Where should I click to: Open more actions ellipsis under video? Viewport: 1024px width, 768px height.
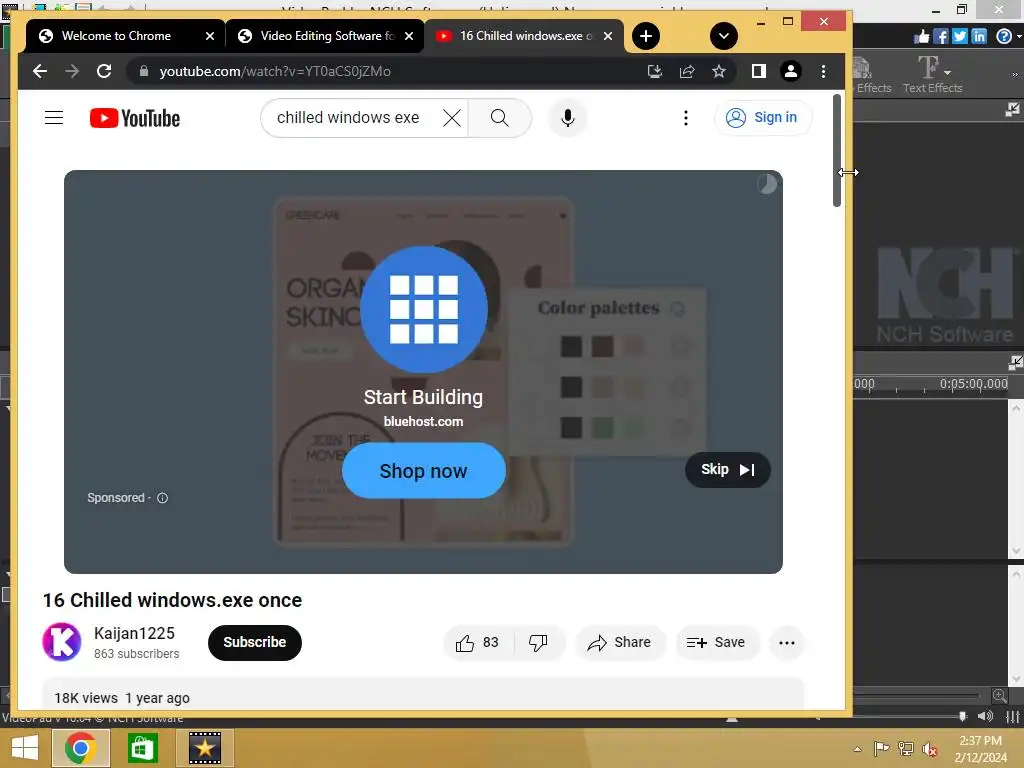(x=787, y=643)
